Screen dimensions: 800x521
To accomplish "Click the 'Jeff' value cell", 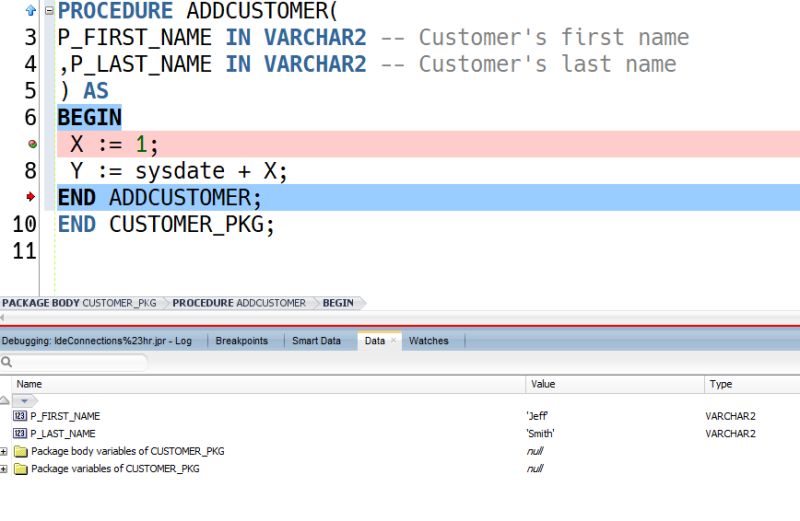I will pyautogui.click(x=537, y=416).
